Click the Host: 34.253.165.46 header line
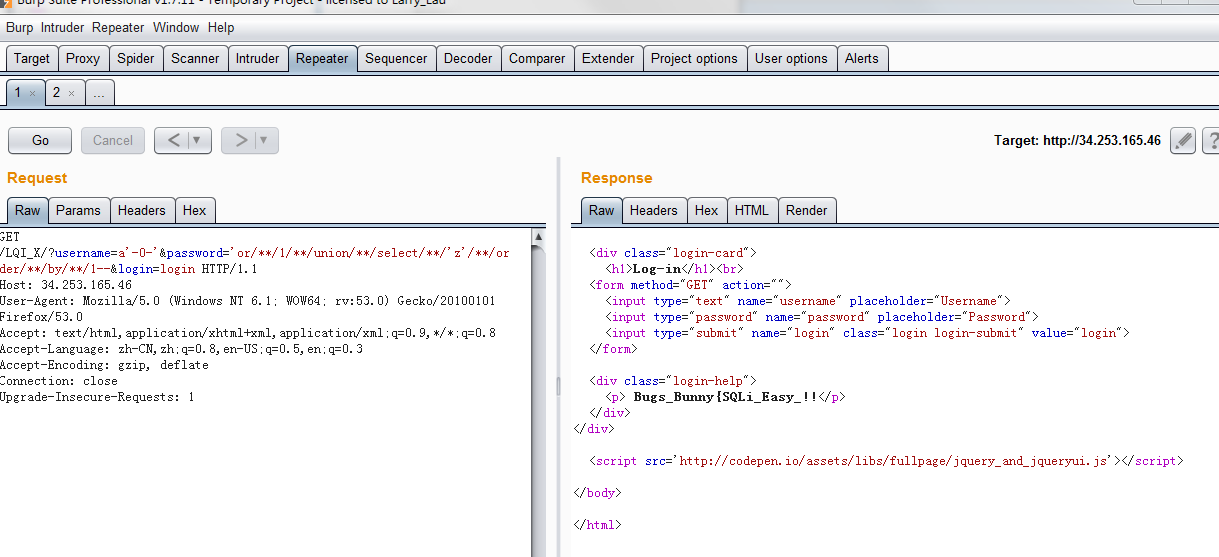 [x=66, y=285]
